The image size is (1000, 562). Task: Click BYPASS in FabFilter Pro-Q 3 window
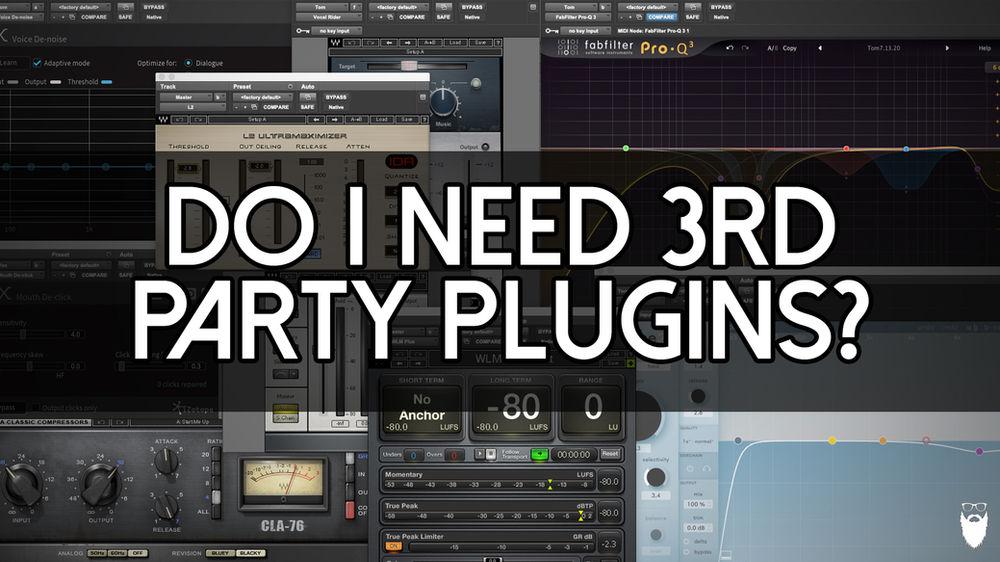(721, 7)
